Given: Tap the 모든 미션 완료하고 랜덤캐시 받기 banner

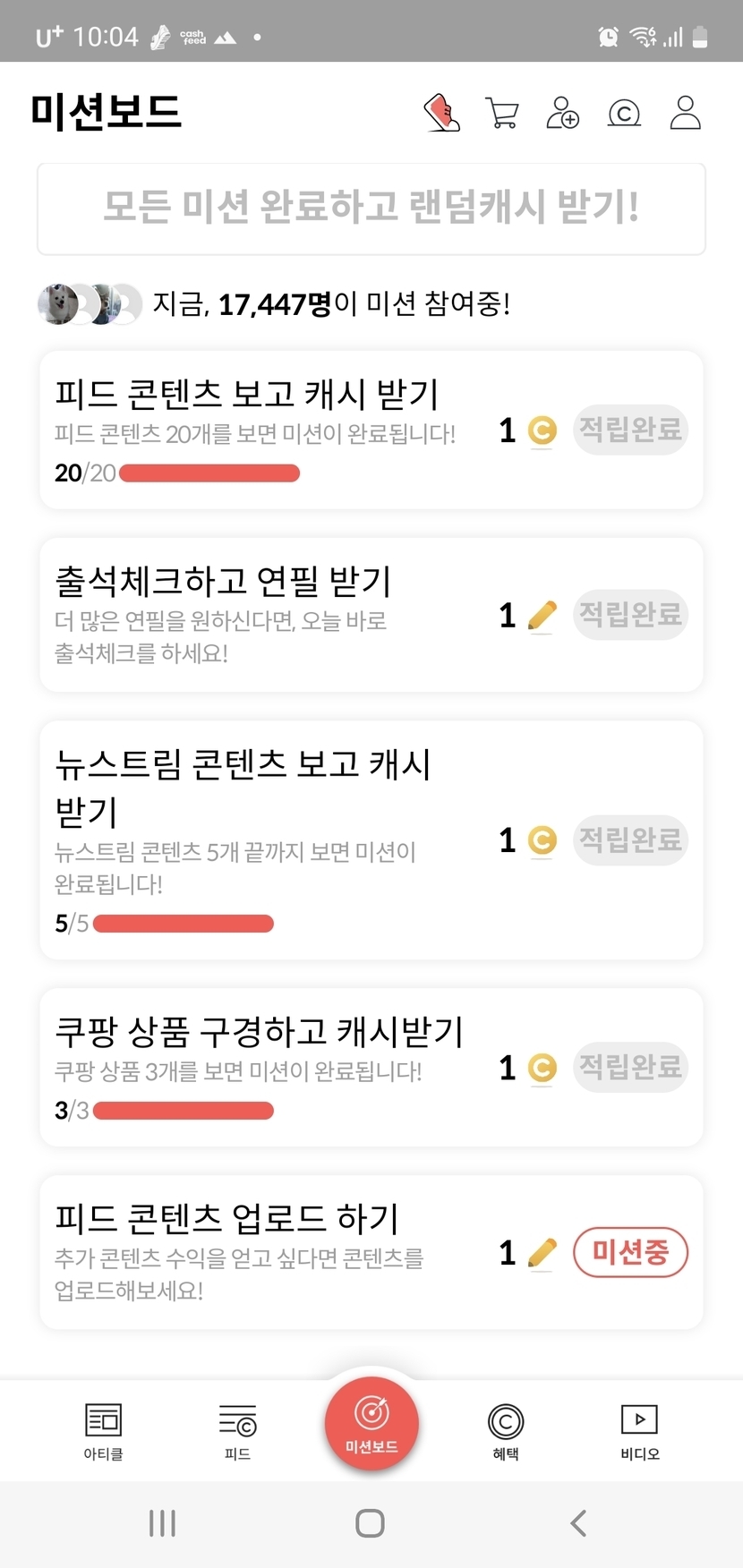Looking at the screenshot, I should click(371, 209).
